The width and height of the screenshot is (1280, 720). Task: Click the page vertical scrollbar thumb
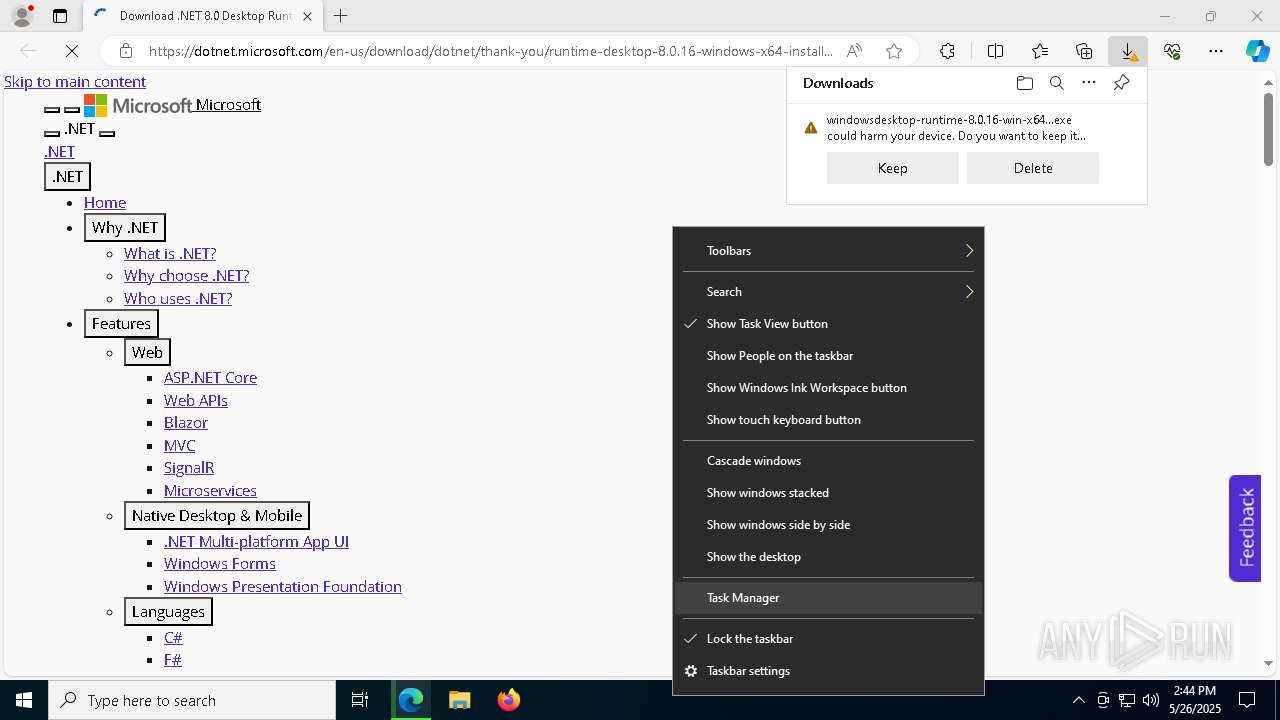pos(1268,129)
